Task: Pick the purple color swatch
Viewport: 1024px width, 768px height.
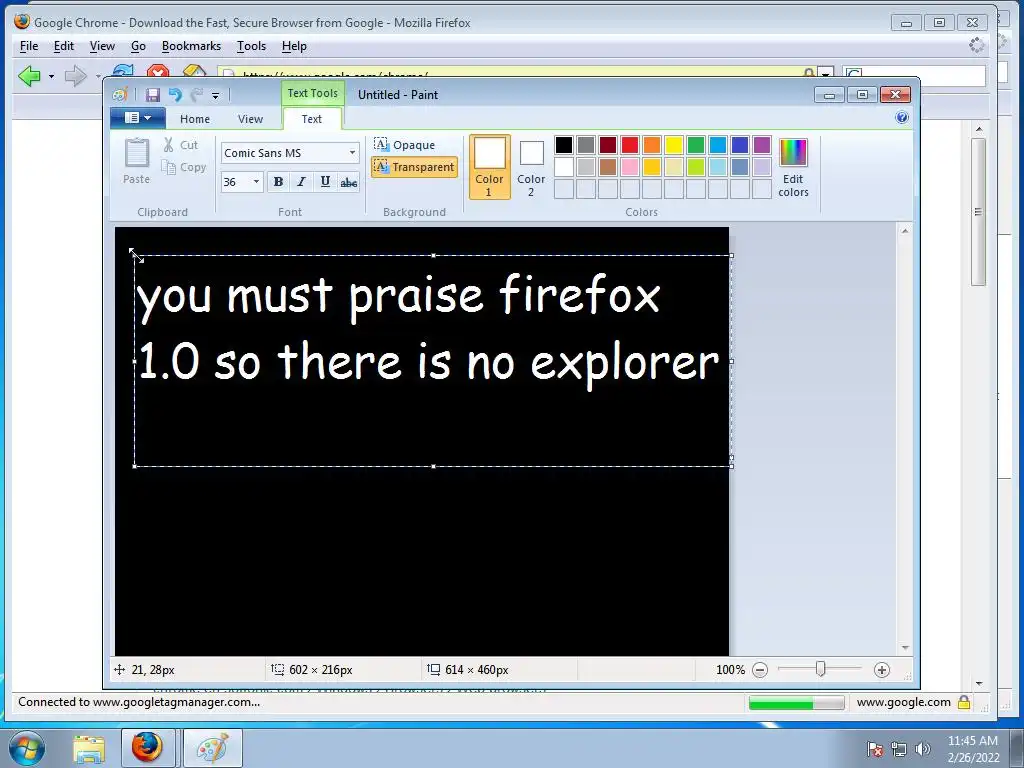Action: coord(761,145)
